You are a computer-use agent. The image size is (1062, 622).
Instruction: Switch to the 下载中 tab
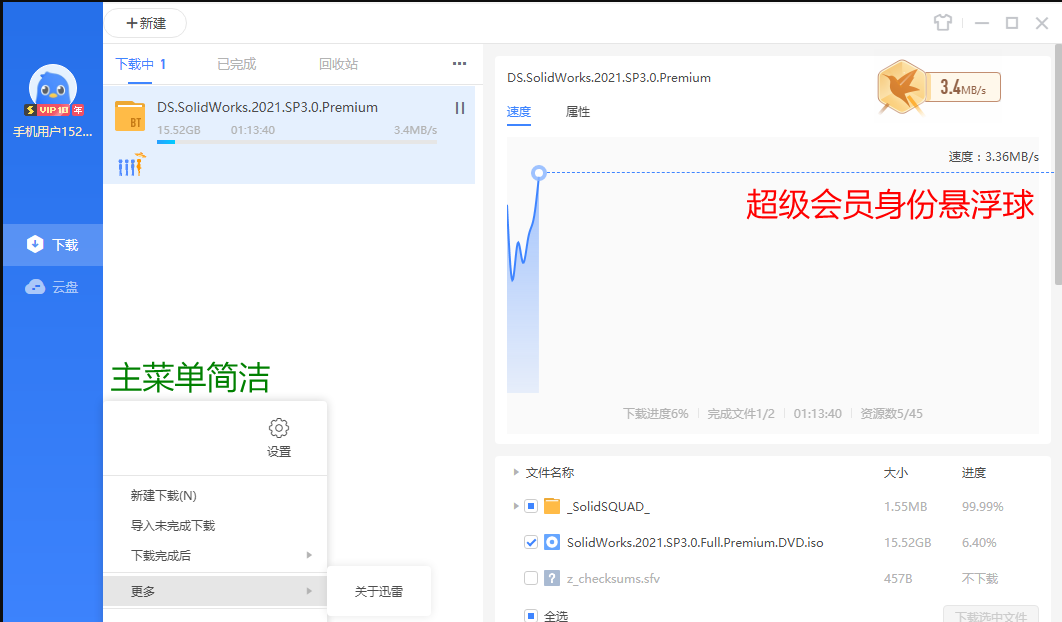(141, 64)
